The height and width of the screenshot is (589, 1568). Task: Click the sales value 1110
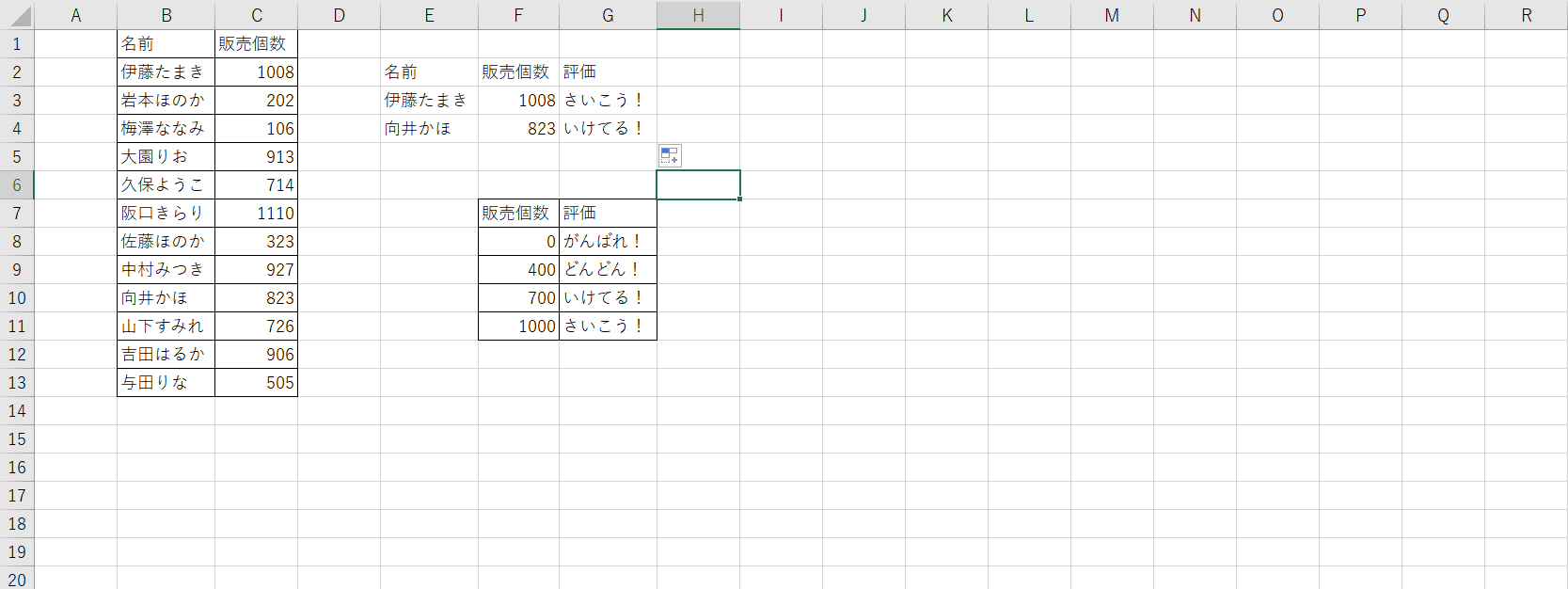pos(257,214)
